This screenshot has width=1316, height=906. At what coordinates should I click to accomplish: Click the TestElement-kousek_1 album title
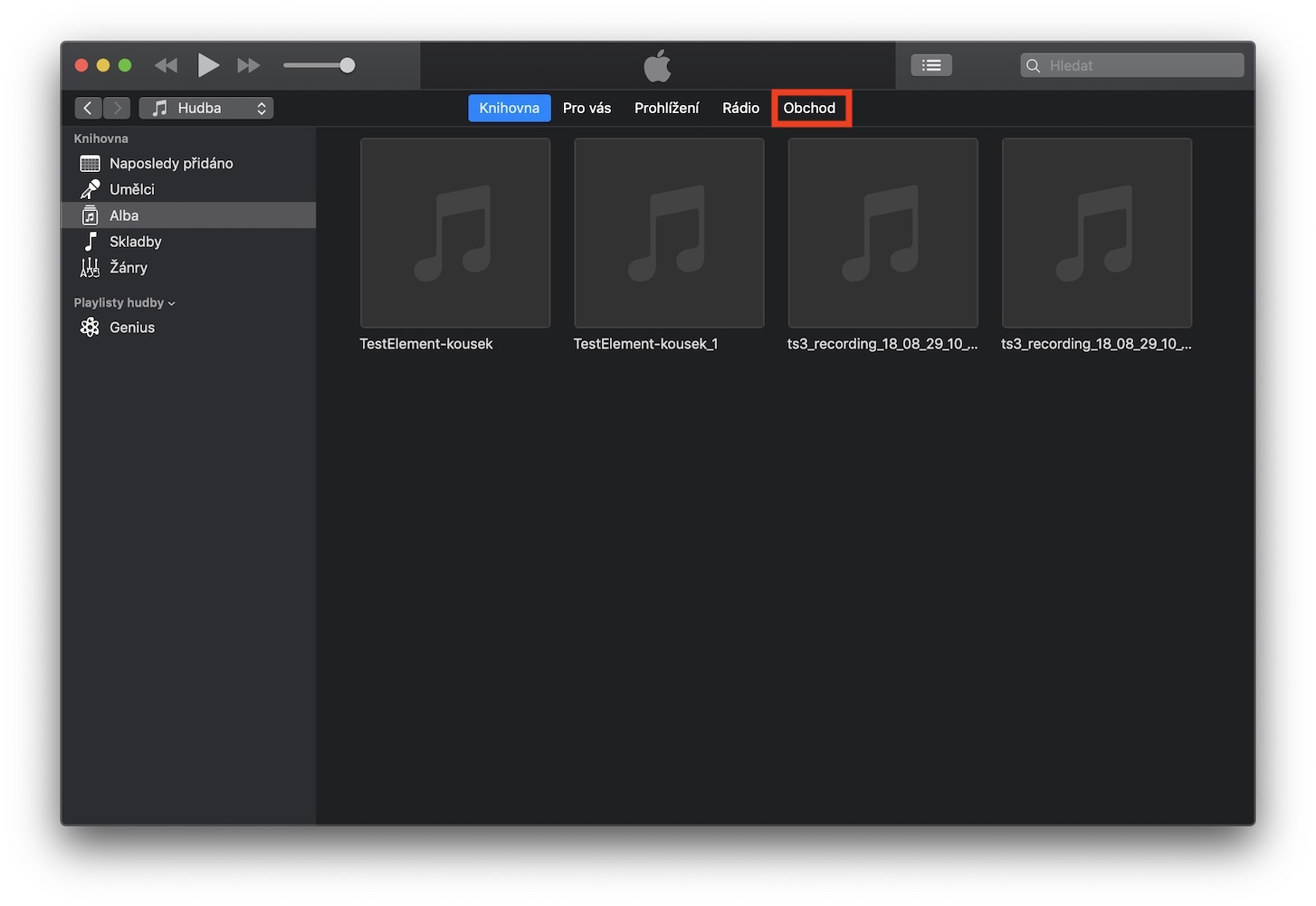[x=645, y=344]
